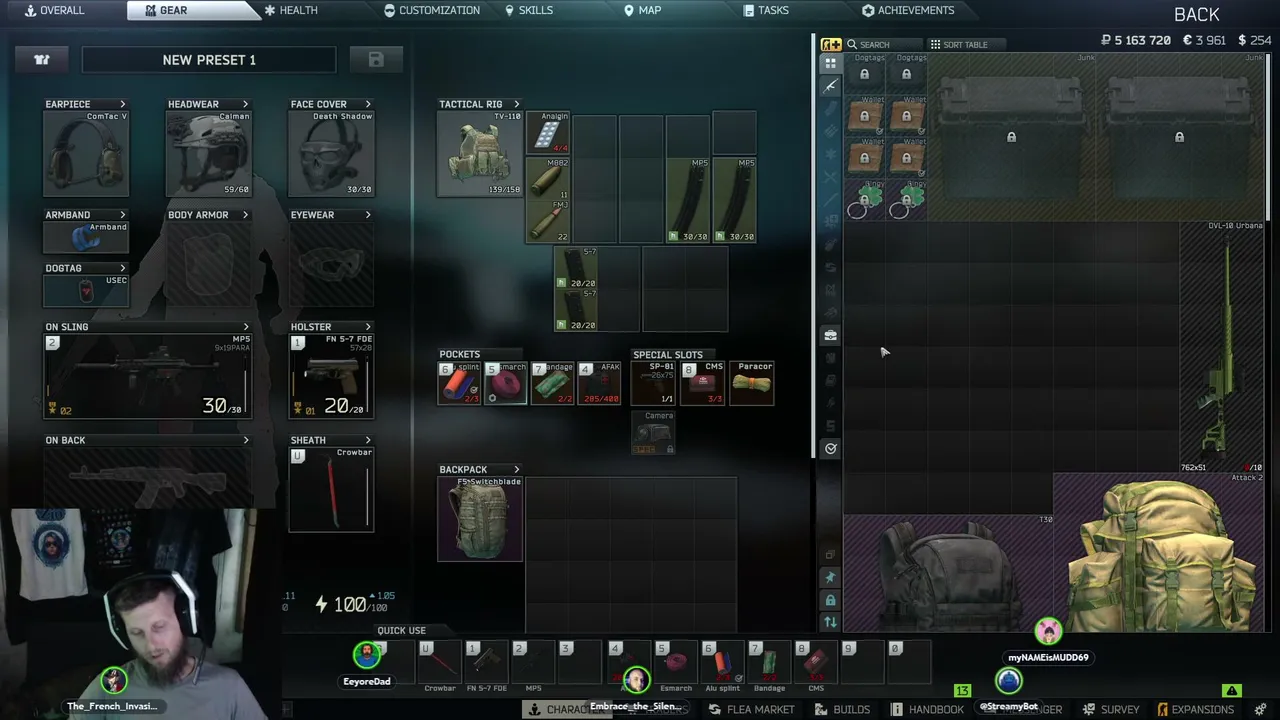Viewport: 1280px width, 720px height.
Task: Select the Caiman helmet in headwear slot
Action: click(209, 154)
